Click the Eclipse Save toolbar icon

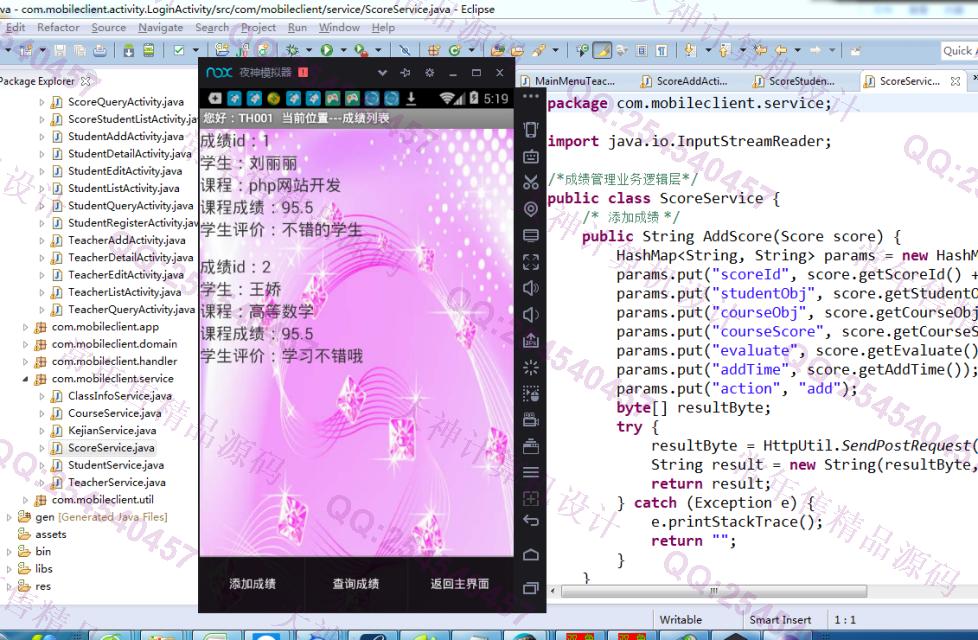click(x=61, y=51)
